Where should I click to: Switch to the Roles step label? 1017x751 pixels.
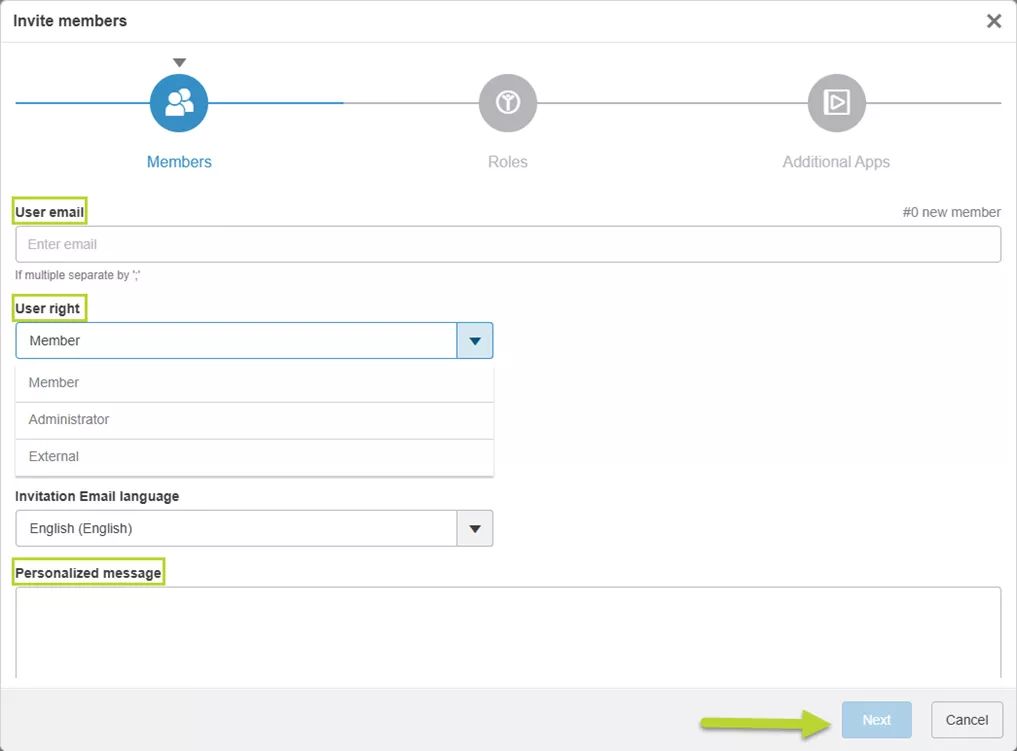click(x=507, y=162)
